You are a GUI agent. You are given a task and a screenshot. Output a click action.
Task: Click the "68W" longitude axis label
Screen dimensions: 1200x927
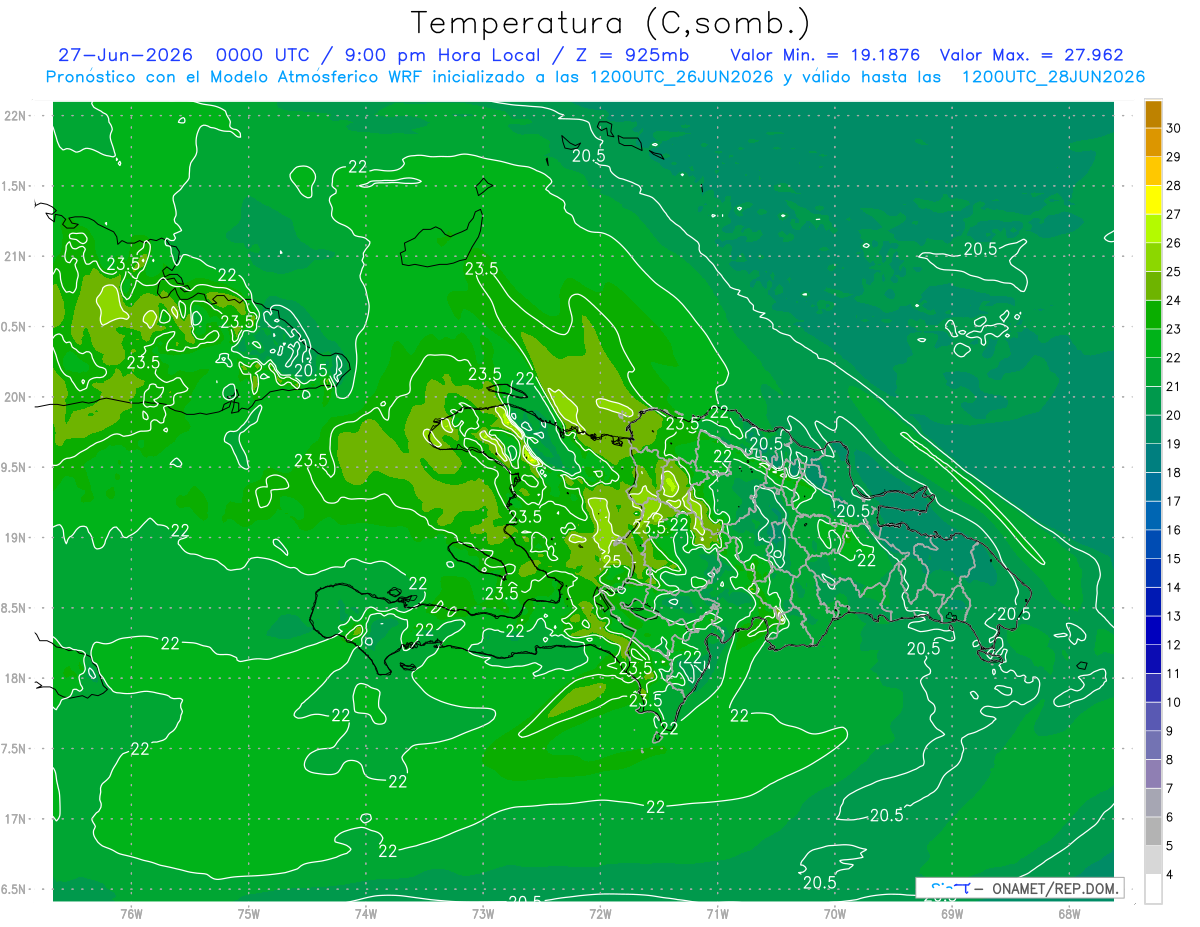[1068, 913]
